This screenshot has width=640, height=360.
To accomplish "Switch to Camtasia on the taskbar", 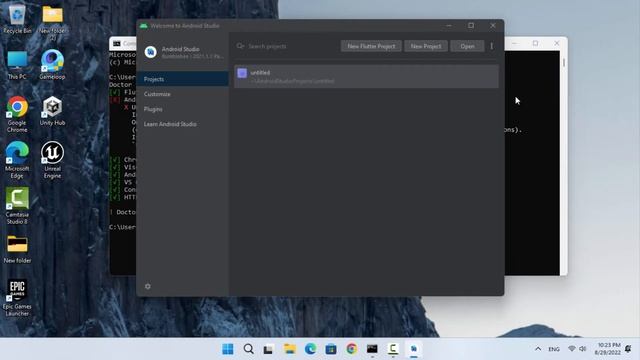I will pyautogui.click(x=393, y=349).
